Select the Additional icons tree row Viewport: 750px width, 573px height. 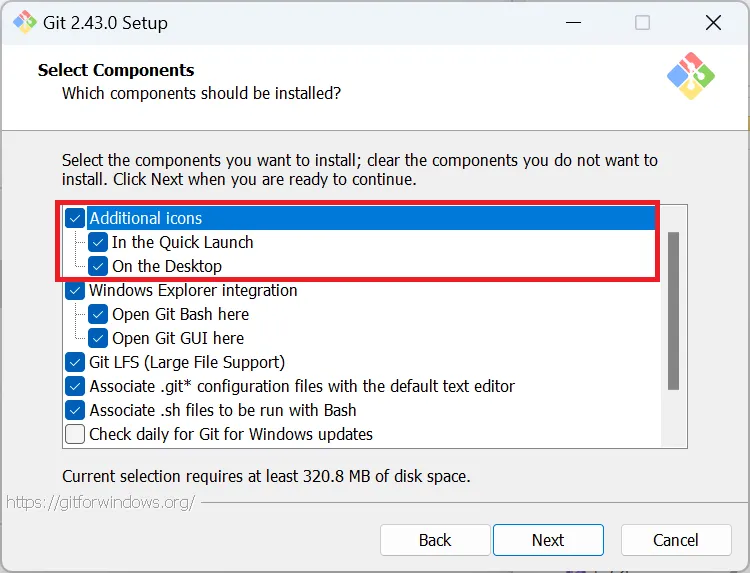[360, 218]
